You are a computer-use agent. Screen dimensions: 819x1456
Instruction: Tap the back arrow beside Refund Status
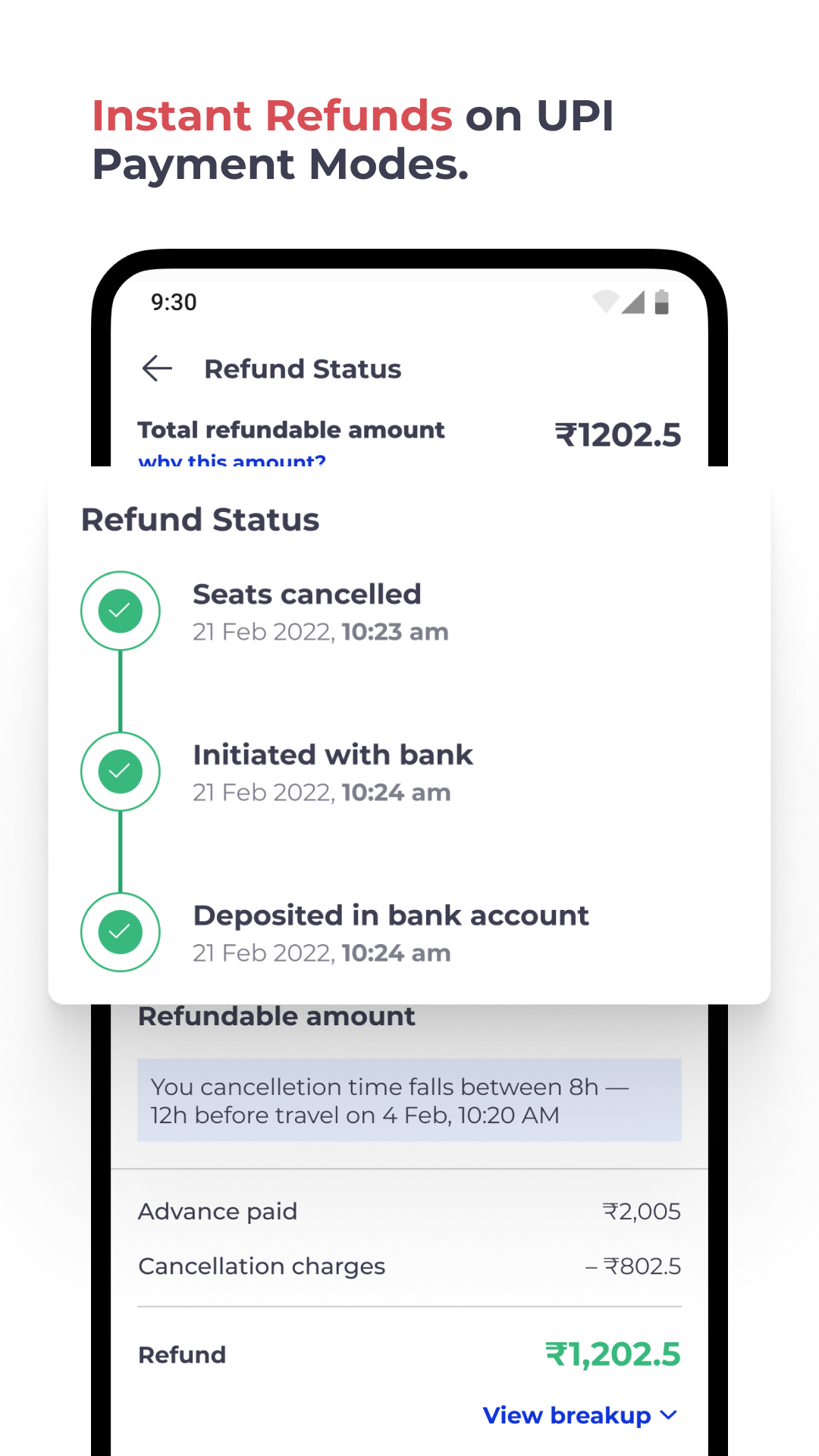coord(157,369)
